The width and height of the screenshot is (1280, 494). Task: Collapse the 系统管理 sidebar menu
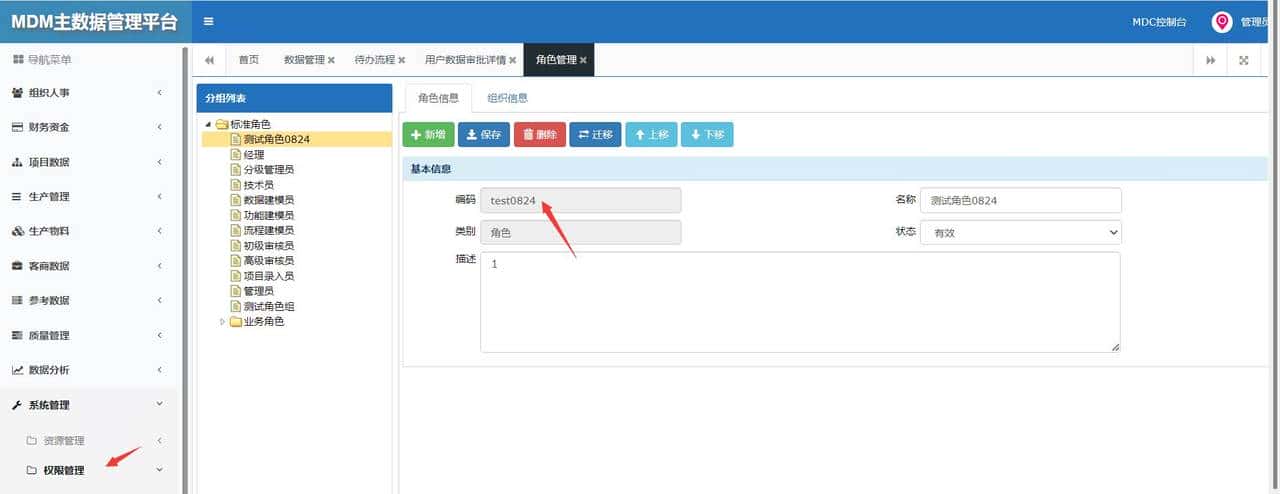click(x=88, y=405)
